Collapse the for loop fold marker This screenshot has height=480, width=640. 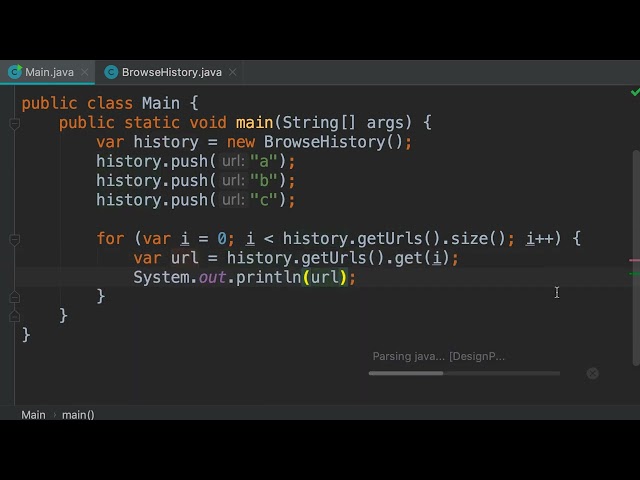tap(15, 239)
